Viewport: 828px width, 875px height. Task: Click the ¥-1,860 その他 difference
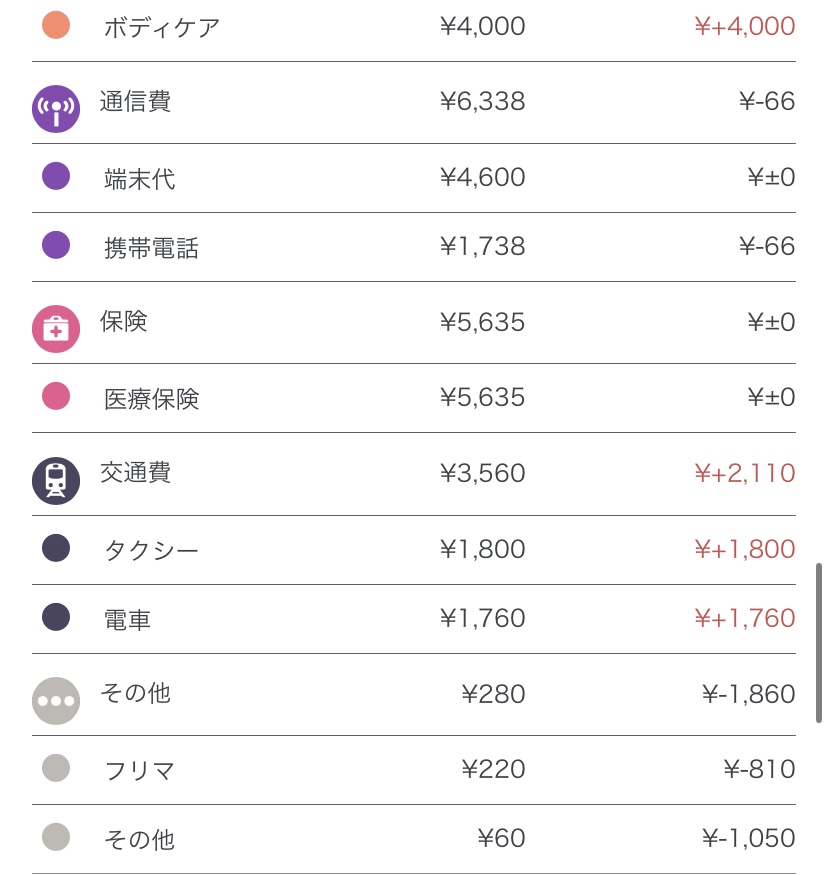click(748, 694)
